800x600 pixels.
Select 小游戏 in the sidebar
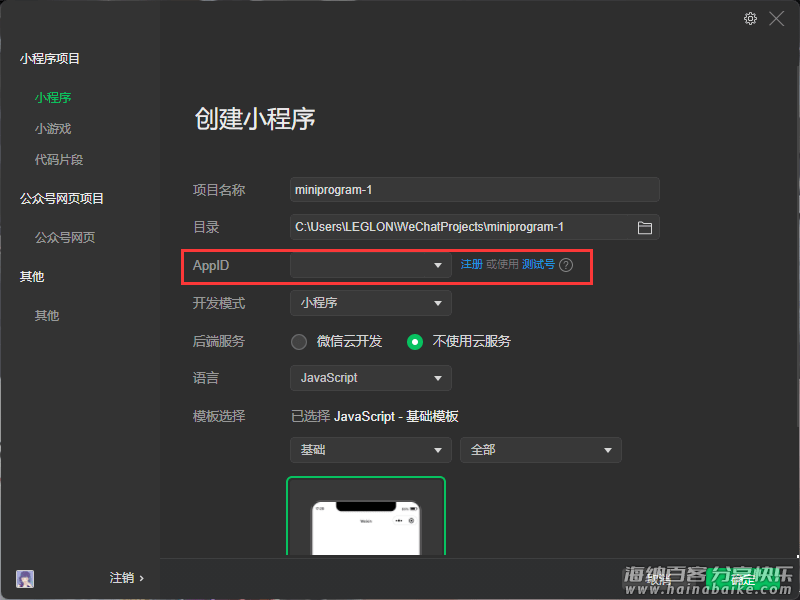53,129
